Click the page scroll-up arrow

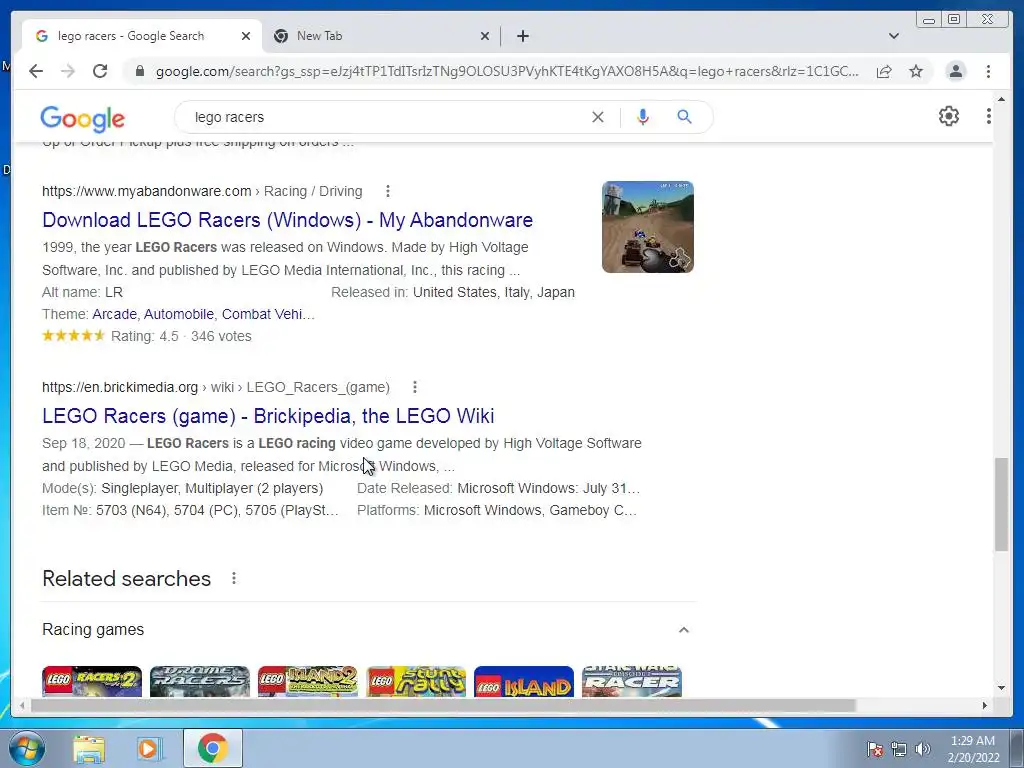coord(1001,99)
